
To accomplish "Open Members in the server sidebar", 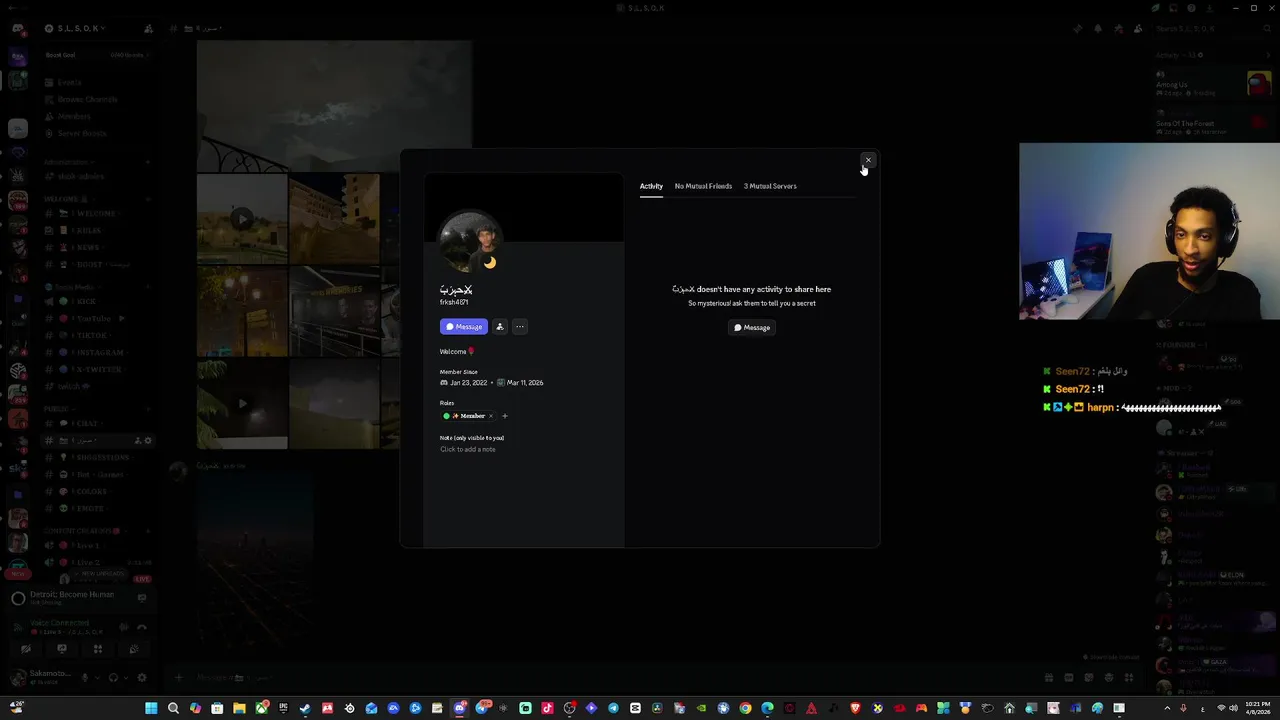I will point(74,116).
